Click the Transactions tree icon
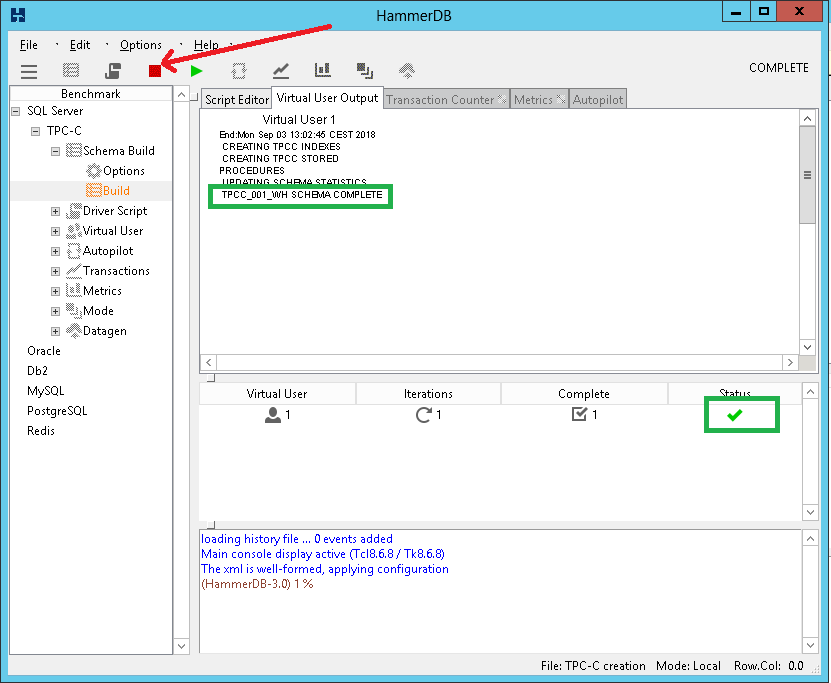This screenshot has width=831, height=683. tap(74, 271)
